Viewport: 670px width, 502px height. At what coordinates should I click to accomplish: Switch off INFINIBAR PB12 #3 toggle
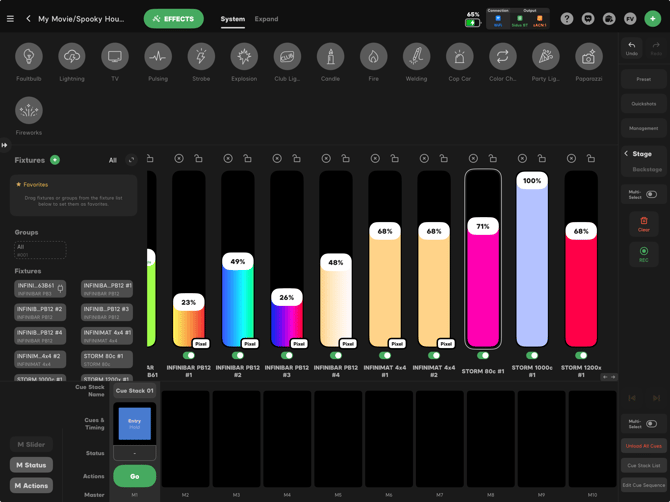pos(287,355)
